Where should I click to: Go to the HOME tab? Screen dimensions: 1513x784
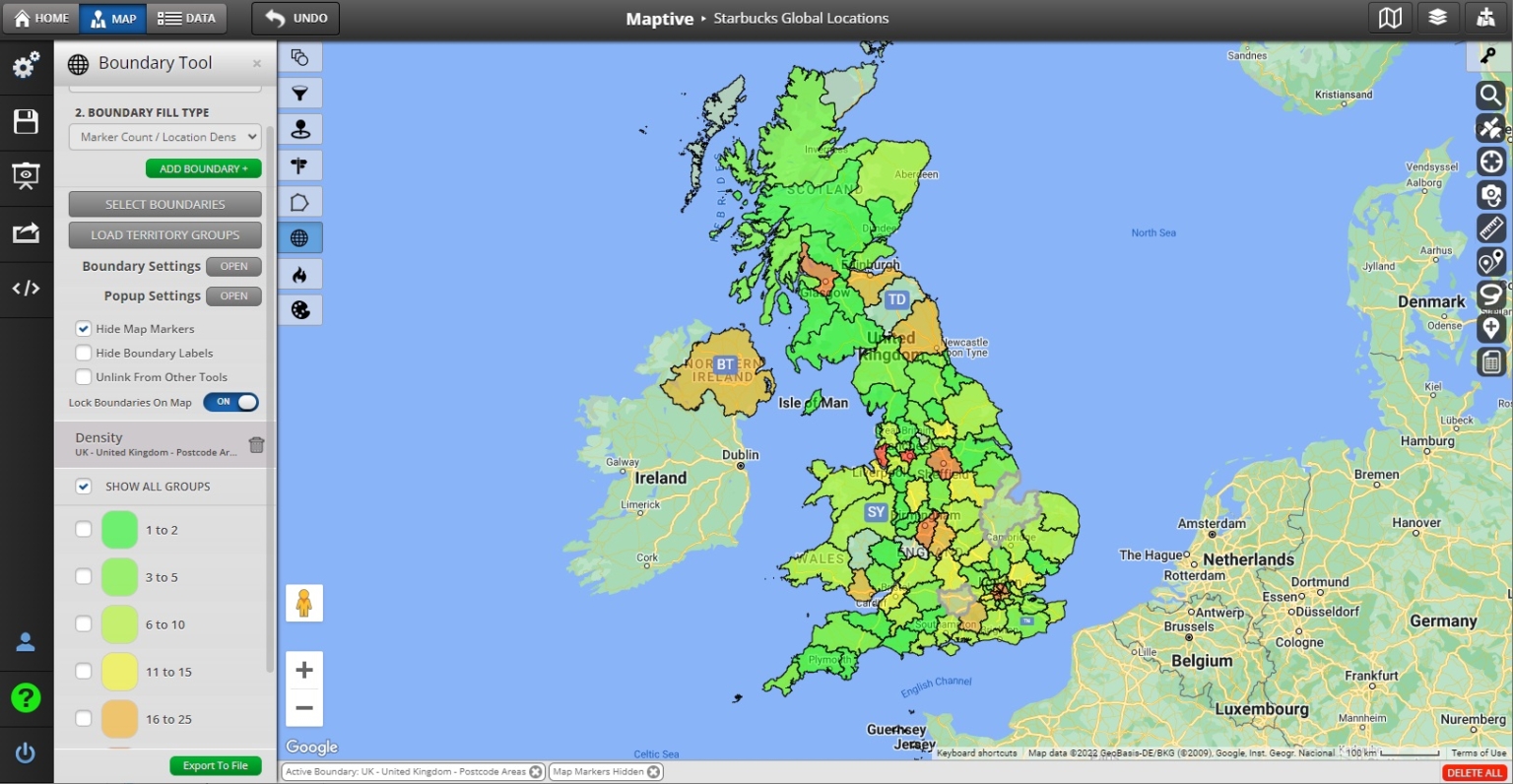tap(41, 19)
